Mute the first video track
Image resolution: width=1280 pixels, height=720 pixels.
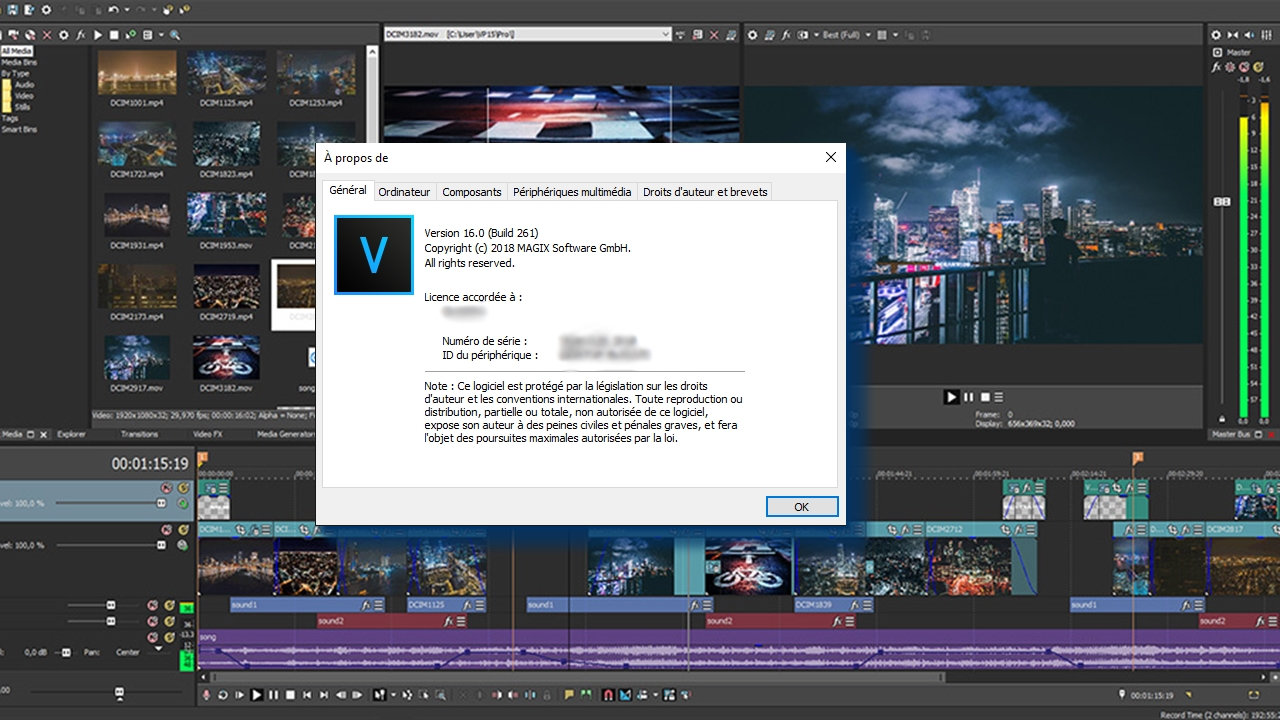[x=166, y=488]
